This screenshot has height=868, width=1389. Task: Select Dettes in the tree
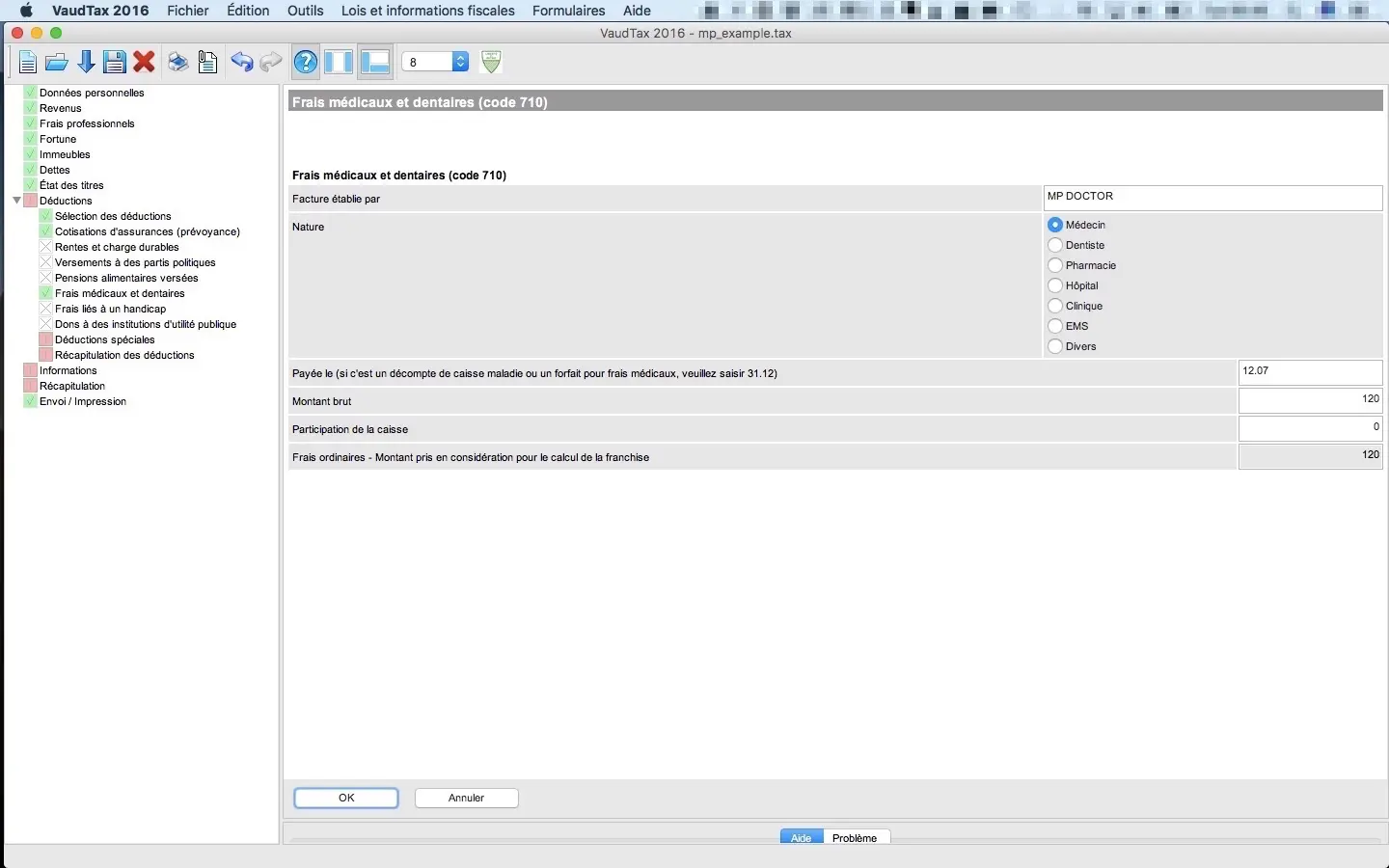coord(55,170)
